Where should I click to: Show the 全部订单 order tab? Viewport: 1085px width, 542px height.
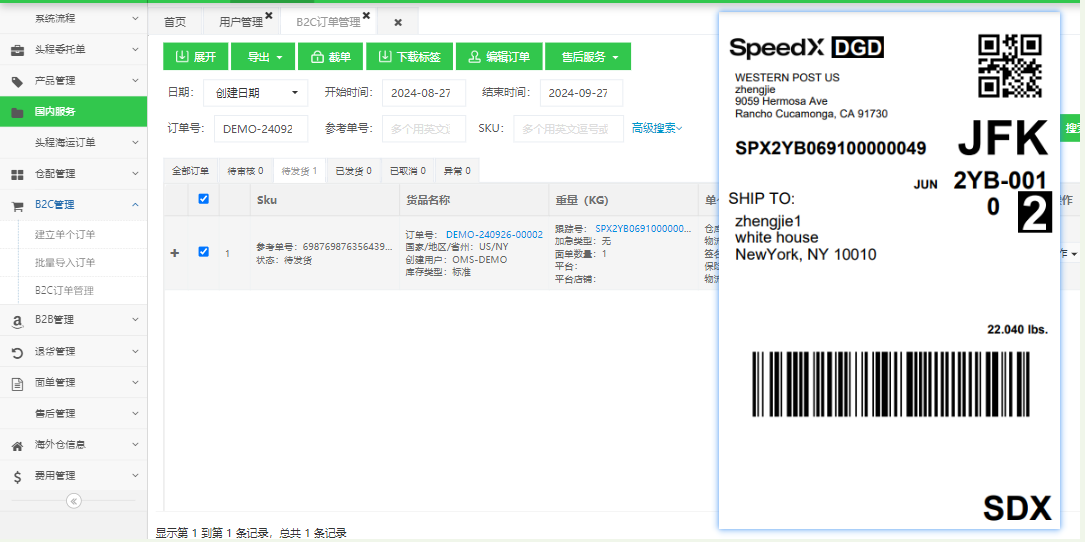190,170
